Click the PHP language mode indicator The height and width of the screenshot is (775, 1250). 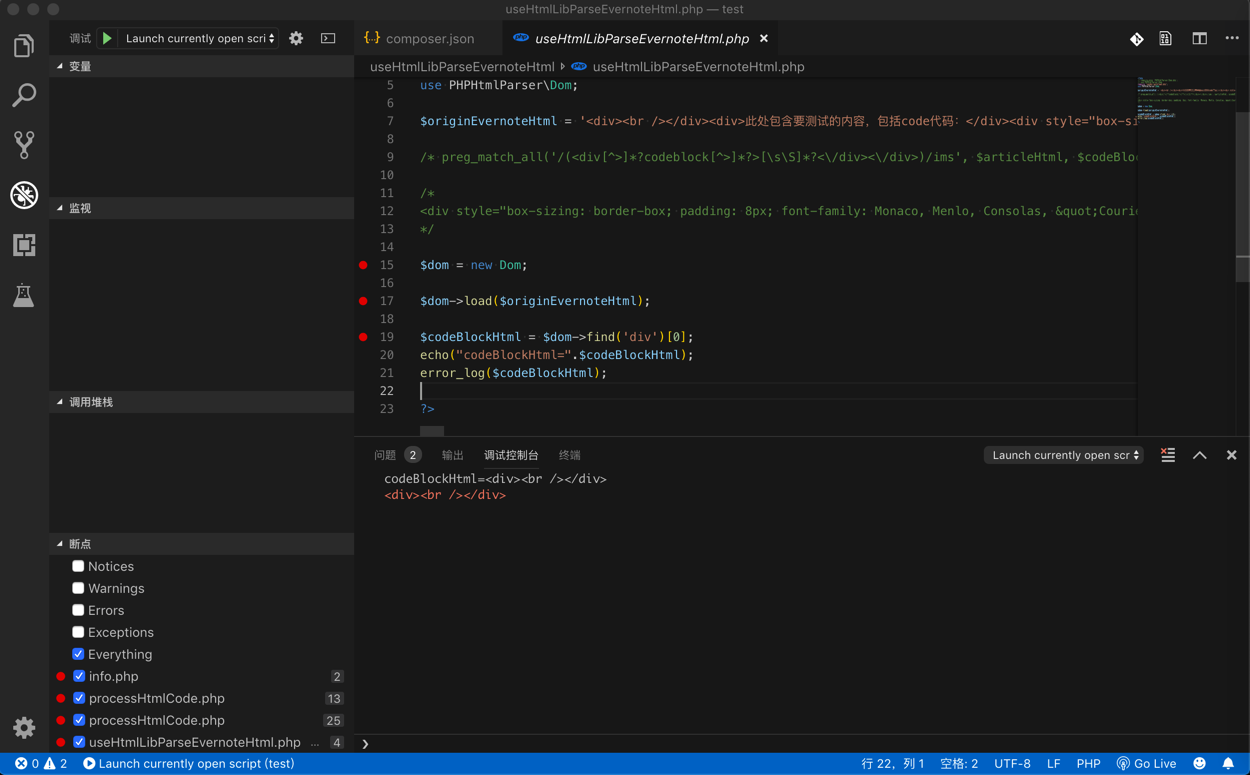(1088, 763)
